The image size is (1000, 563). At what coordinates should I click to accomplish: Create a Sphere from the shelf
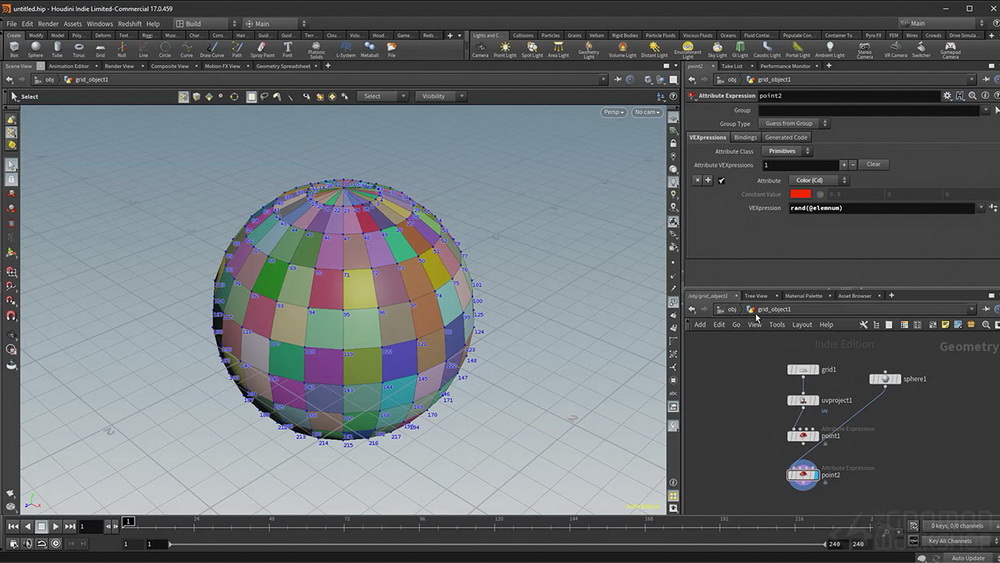pyautogui.click(x=36, y=50)
